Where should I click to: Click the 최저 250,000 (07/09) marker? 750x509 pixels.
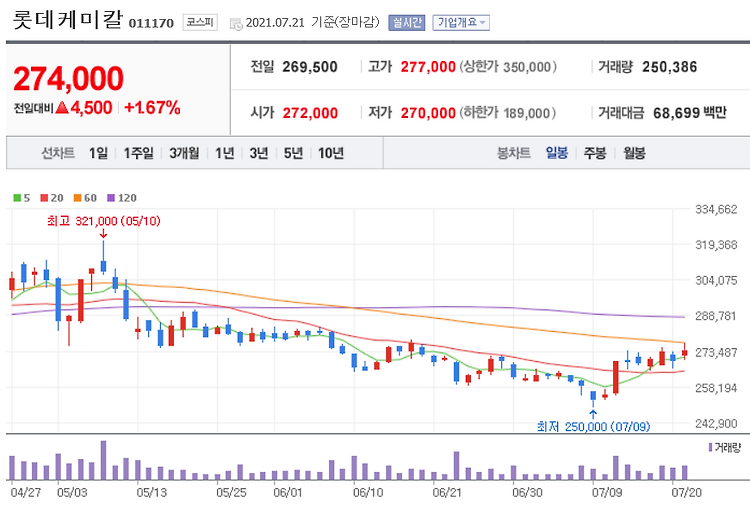pos(593,426)
